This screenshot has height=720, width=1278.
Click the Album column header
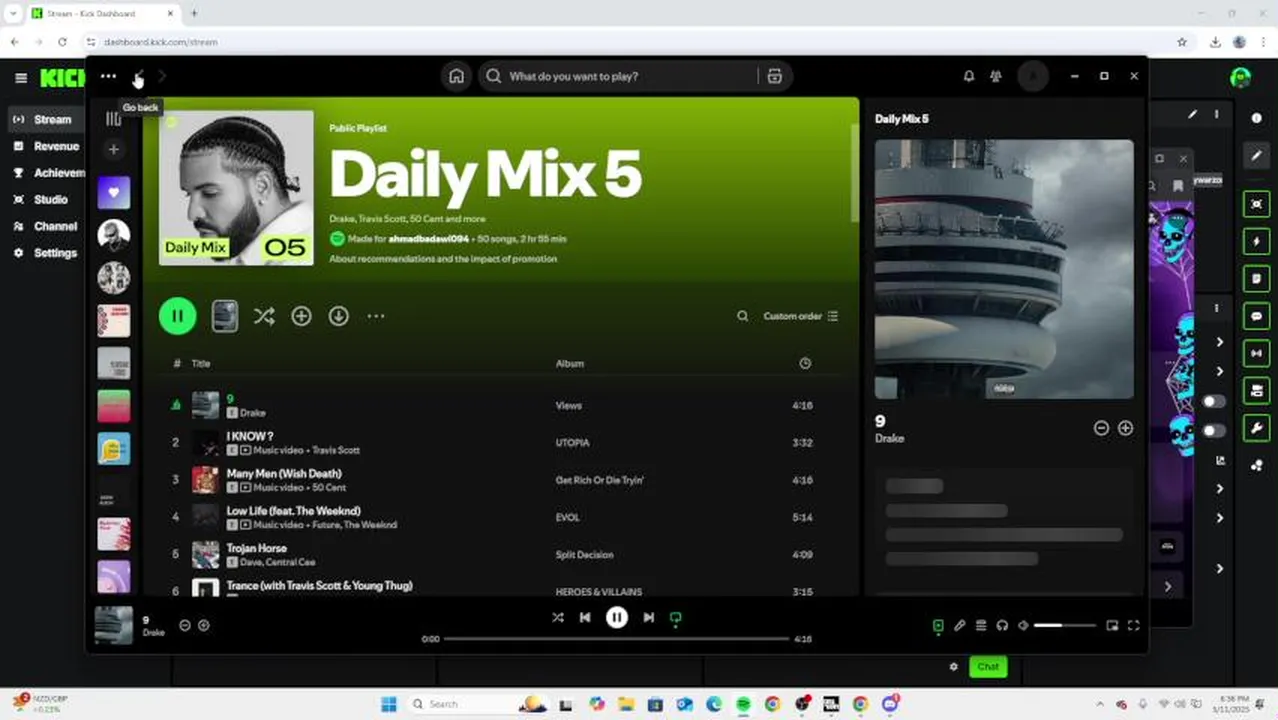pyautogui.click(x=570, y=363)
